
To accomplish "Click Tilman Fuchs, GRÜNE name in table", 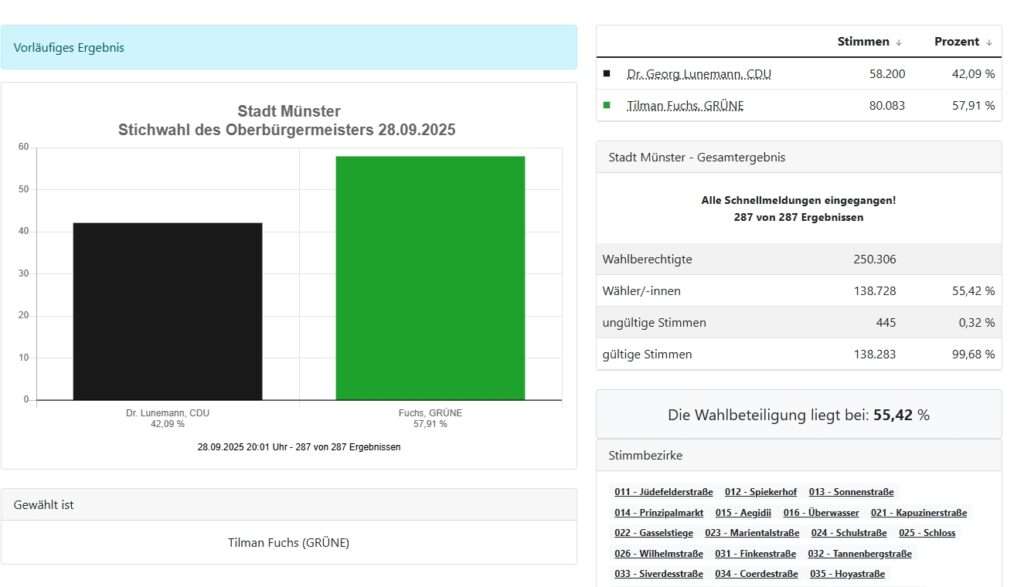I will (685, 105).
